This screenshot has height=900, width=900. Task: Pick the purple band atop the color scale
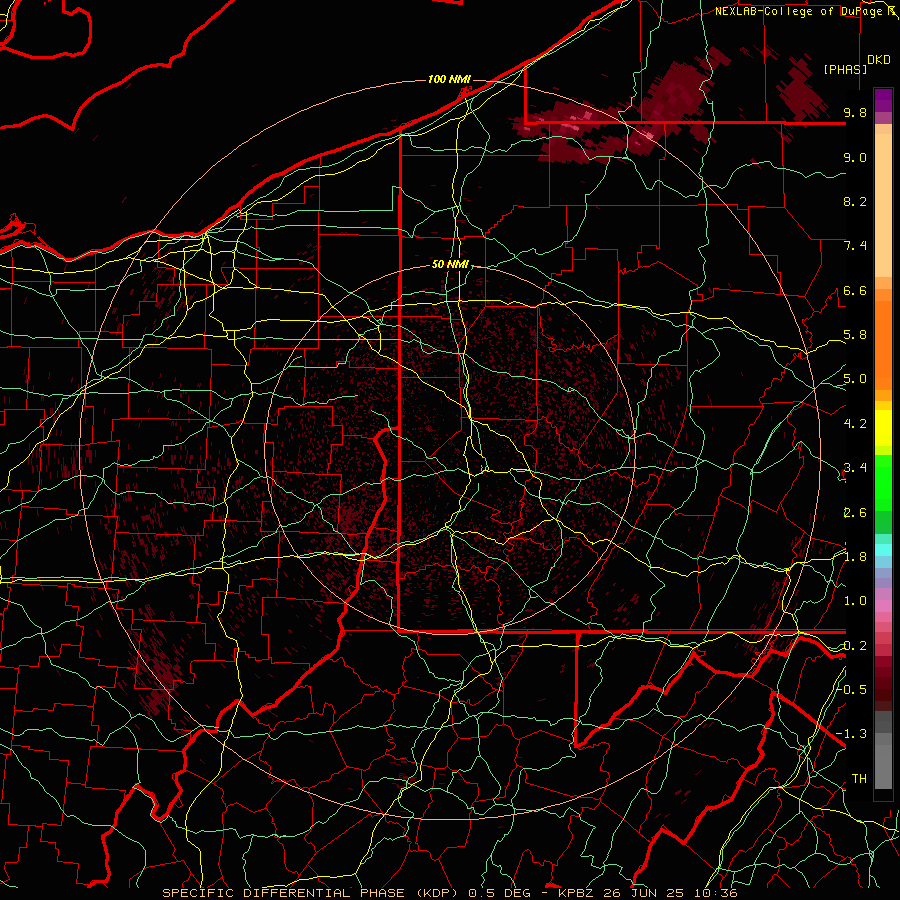click(x=883, y=100)
